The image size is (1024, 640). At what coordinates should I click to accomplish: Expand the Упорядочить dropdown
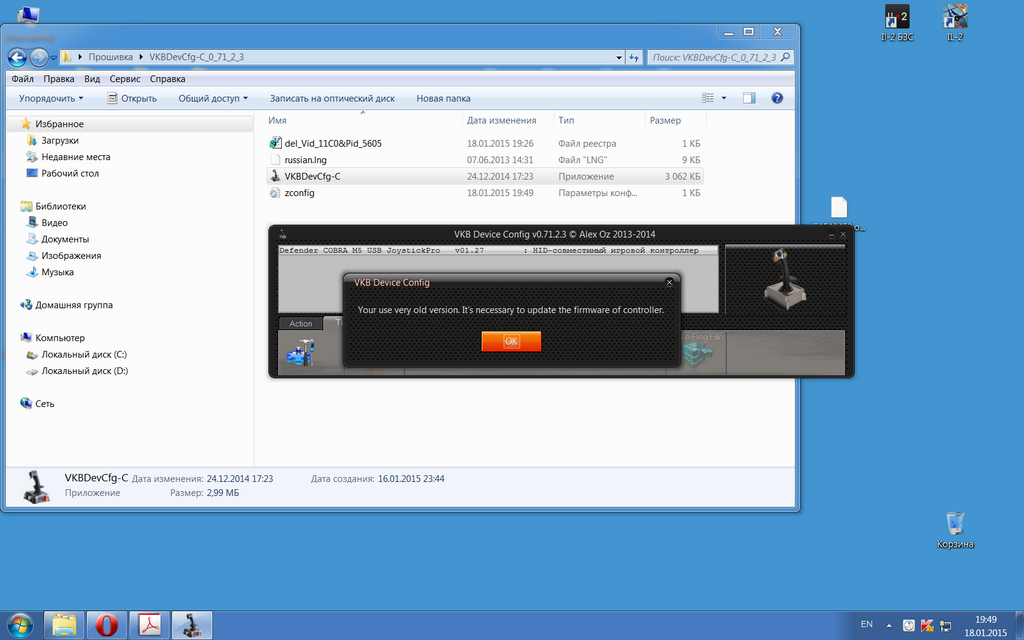[x=51, y=98]
